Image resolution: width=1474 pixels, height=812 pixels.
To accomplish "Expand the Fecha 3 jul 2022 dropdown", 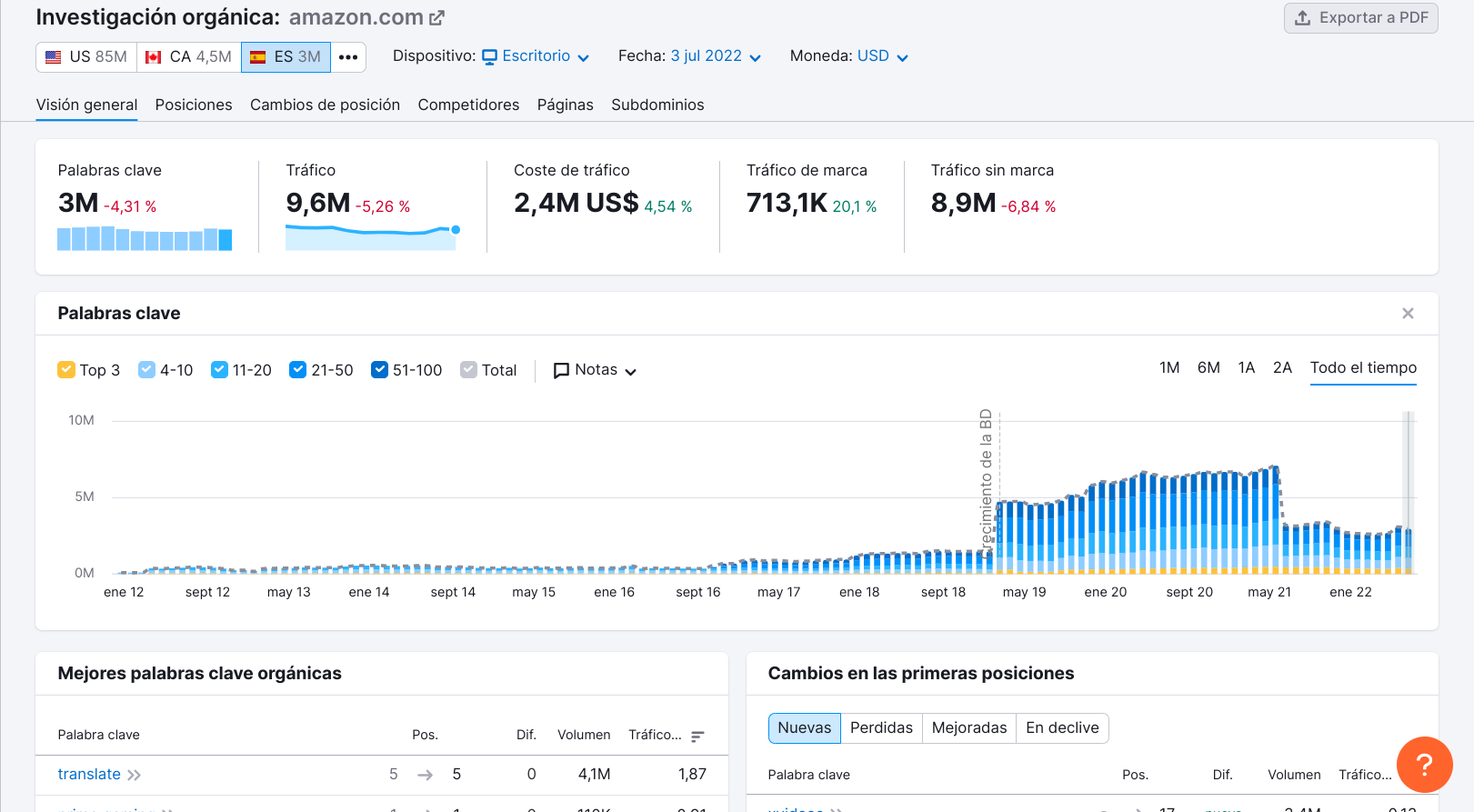I will pyautogui.click(x=715, y=56).
